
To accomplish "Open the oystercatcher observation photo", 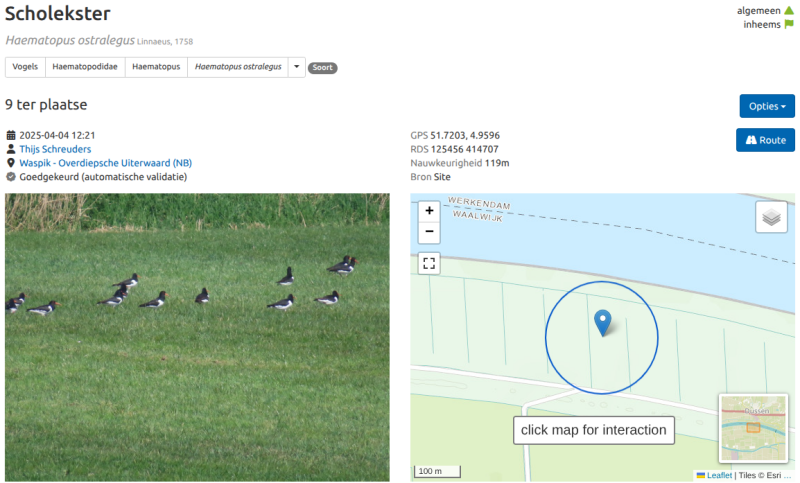I will [197, 337].
